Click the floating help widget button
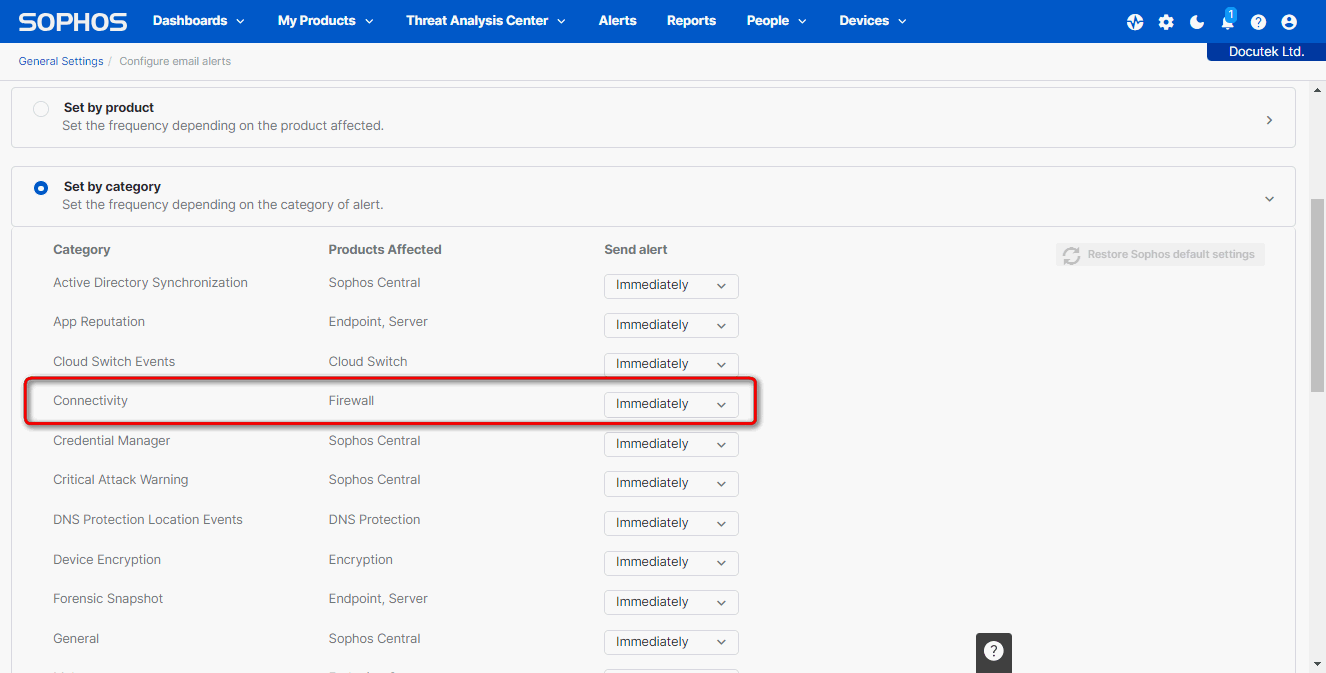The width and height of the screenshot is (1326, 673). tap(993, 651)
